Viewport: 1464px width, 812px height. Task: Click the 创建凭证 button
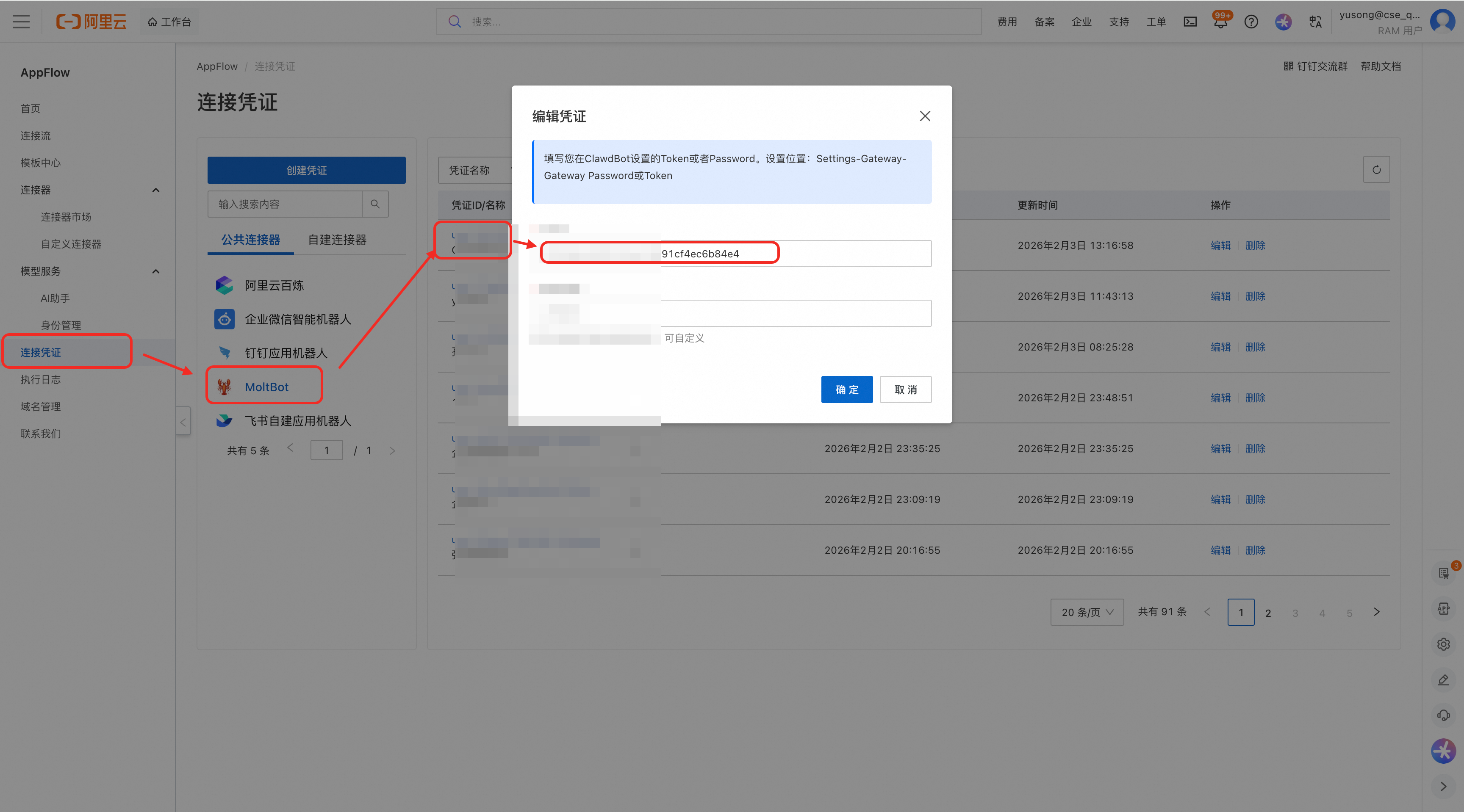click(306, 170)
